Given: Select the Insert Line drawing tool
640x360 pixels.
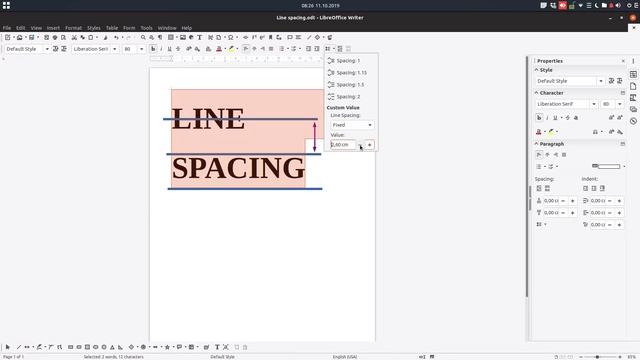Looking at the screenshot, I should tap(18, 347).
